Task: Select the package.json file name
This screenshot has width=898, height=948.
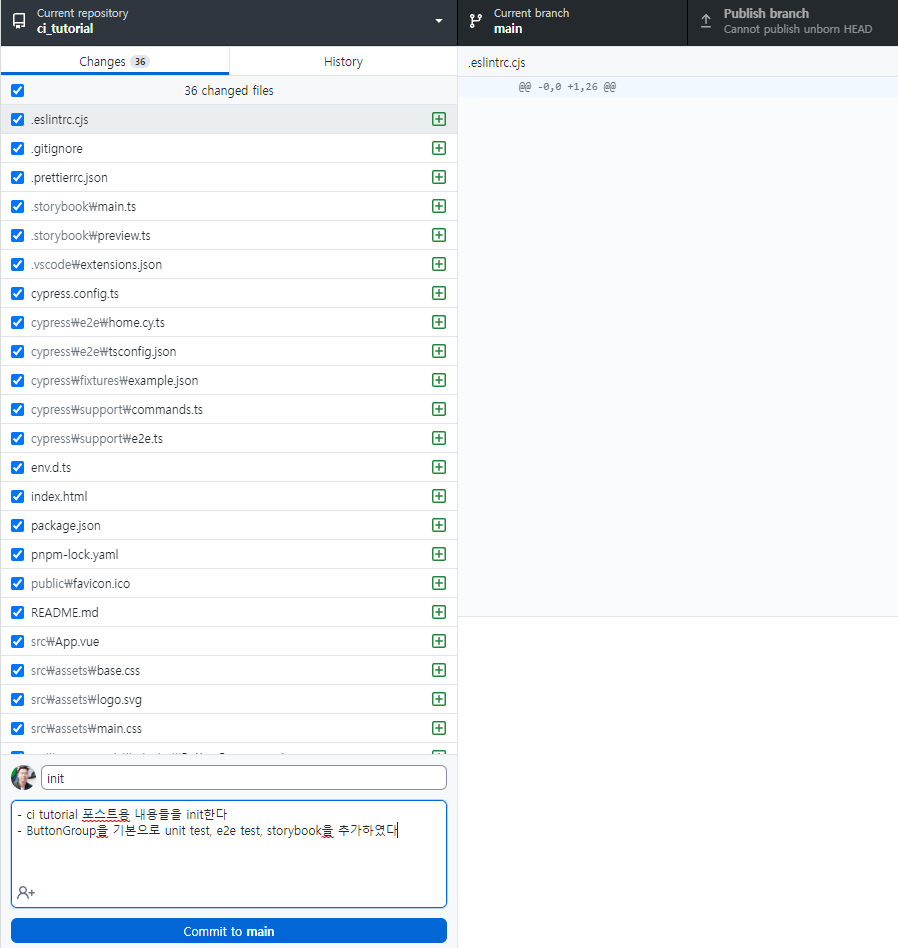Action: (66, 526)
